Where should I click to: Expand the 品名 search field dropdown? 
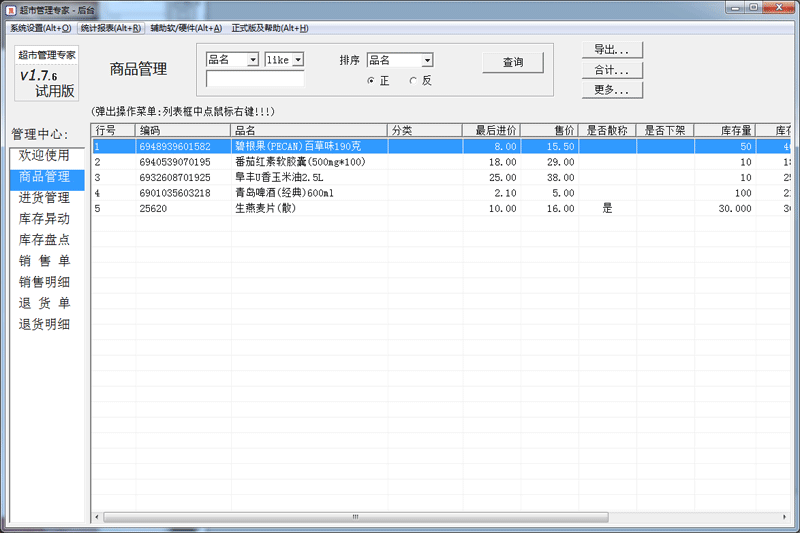[253, 60]
